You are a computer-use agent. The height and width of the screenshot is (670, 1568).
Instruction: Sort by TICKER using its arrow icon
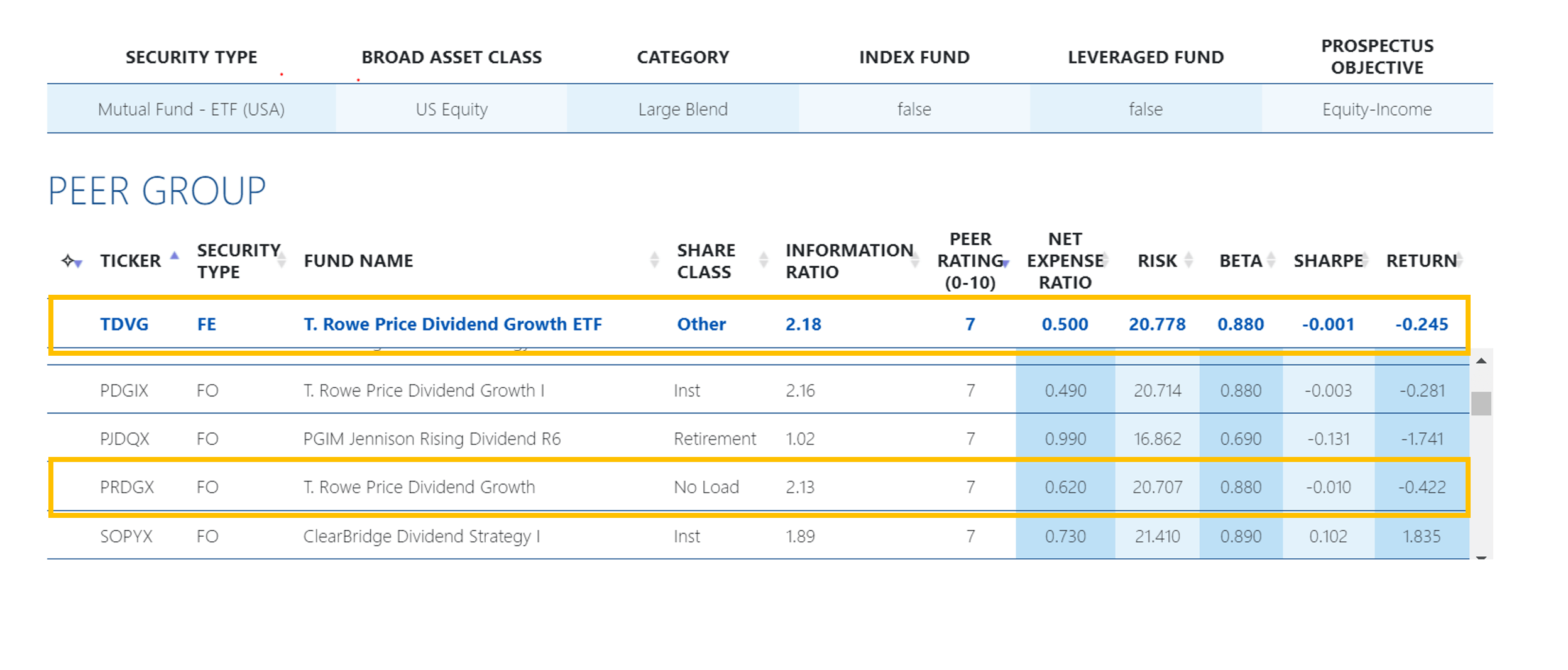click(x=175, y=255)
